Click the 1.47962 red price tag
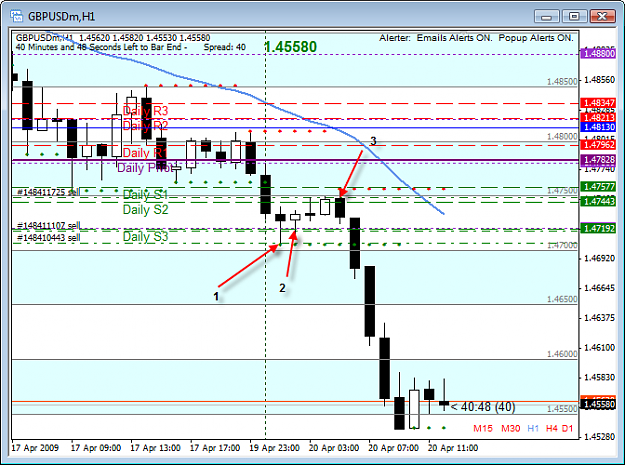 tap(599, 144)
